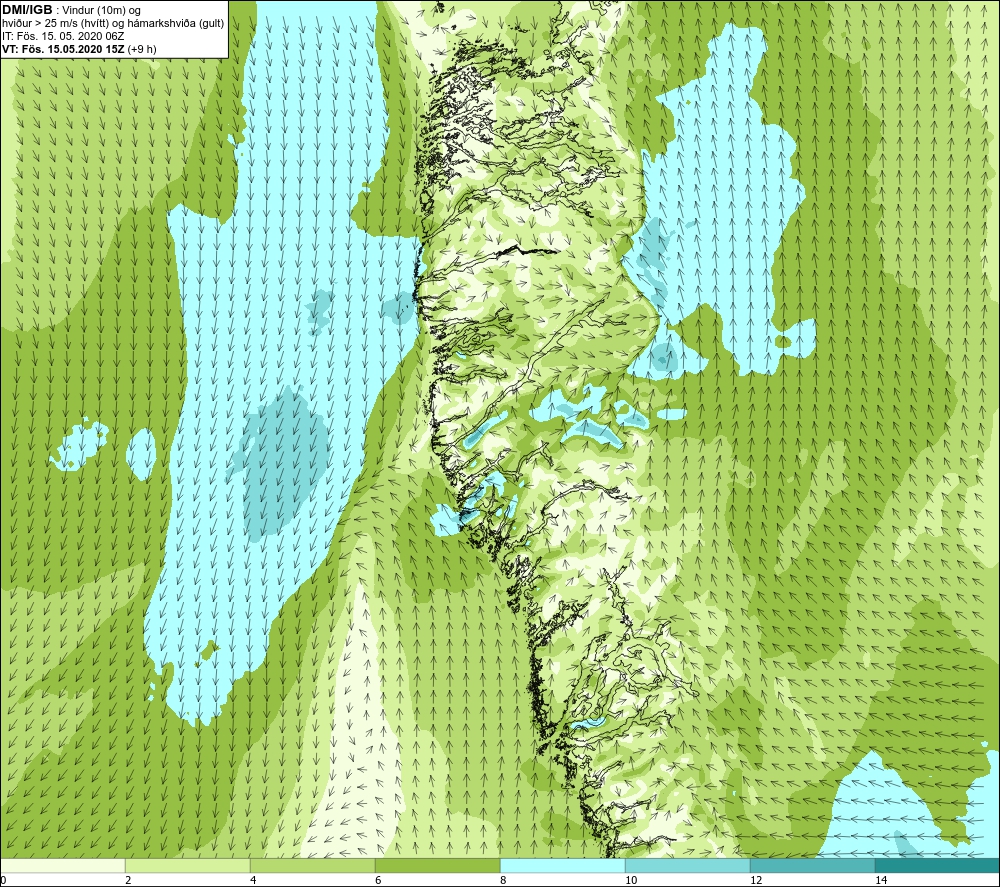Screen dimensions: 1000x887
Task: Click the "VT: Fös. 15.05.2020 15Z" valid time
Action: [63, 49]
